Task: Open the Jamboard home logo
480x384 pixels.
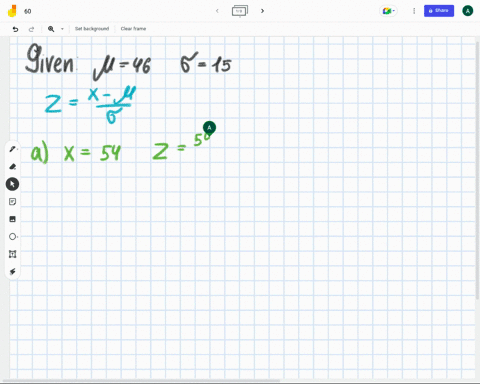Action: coord(12,11)
